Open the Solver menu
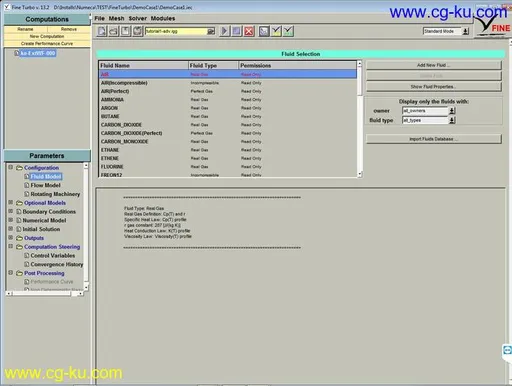This screenshot has width=512, height=386. click(138, 18)
